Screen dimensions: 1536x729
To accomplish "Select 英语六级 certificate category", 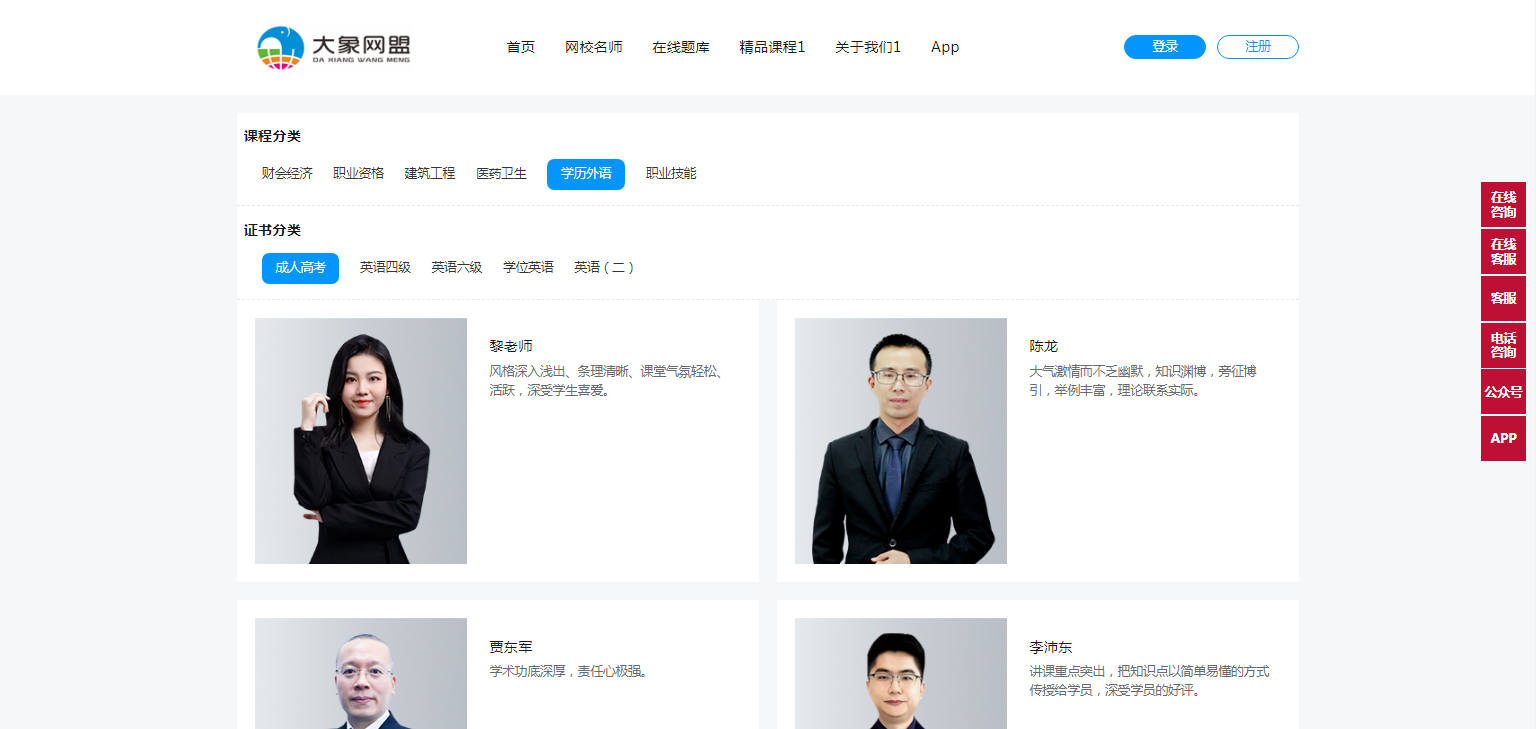I will pos(457,268).
